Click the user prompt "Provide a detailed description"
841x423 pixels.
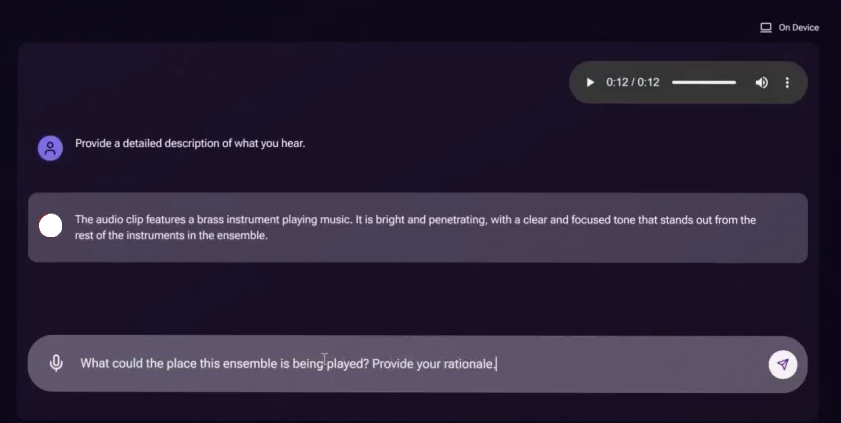(190, 143)
